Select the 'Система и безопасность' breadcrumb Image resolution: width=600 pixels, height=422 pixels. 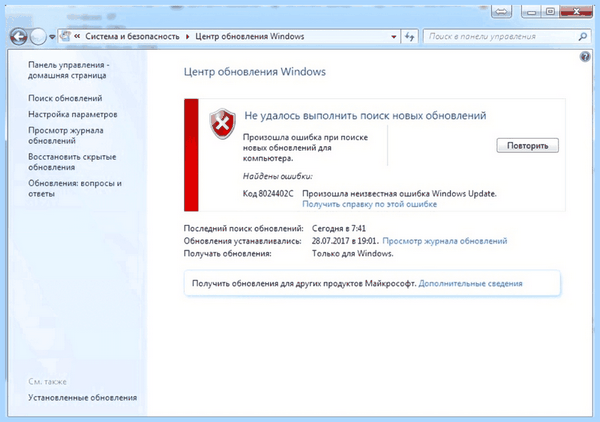pos(132,36)
